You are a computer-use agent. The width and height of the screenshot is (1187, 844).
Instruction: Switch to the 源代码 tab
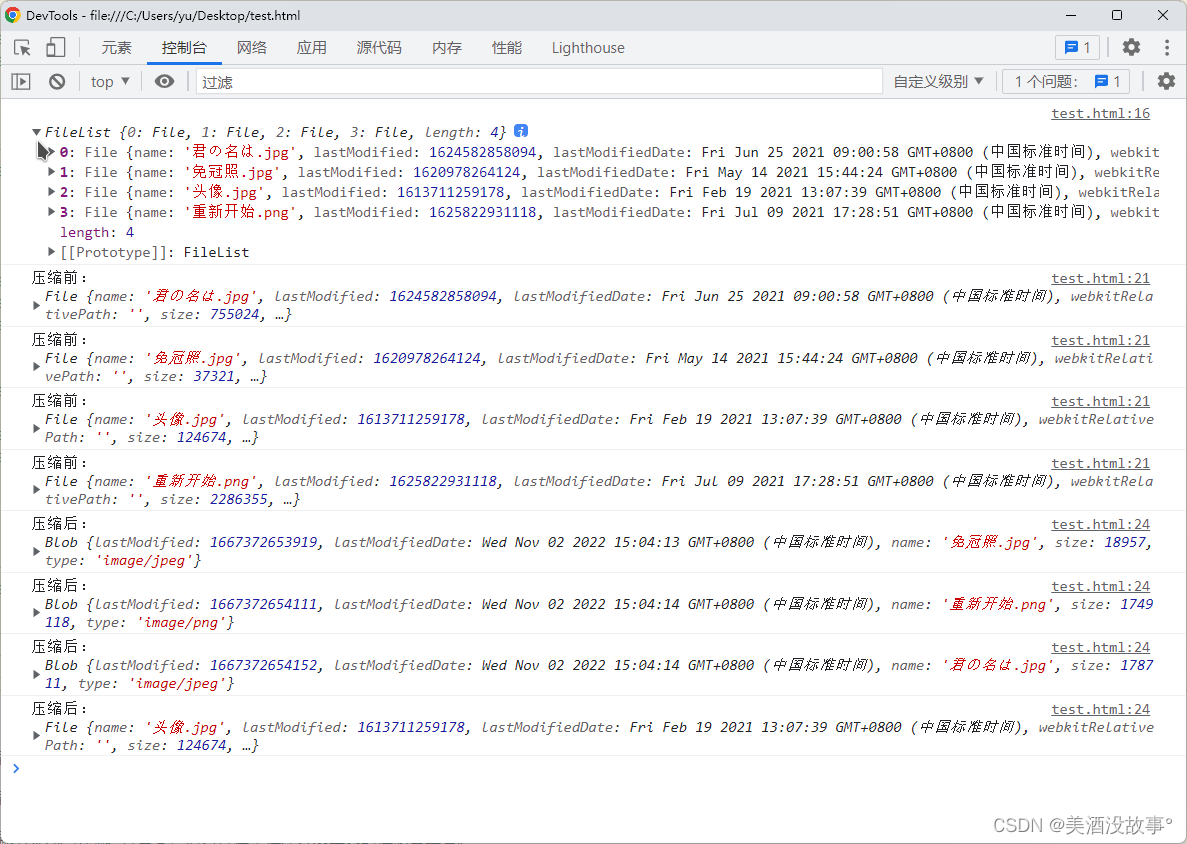coord(379,48)
